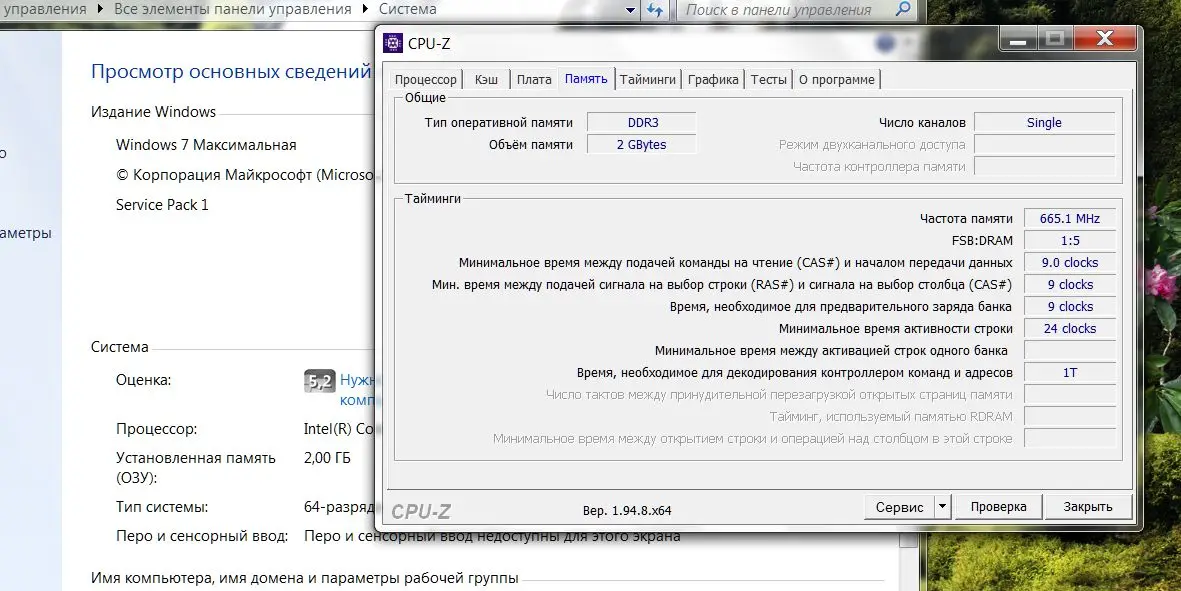The width and height of the screenshot is (1181, 591).
Task: Click Windows 7 Максимальная edition text
Action: (x=206, y=145)
